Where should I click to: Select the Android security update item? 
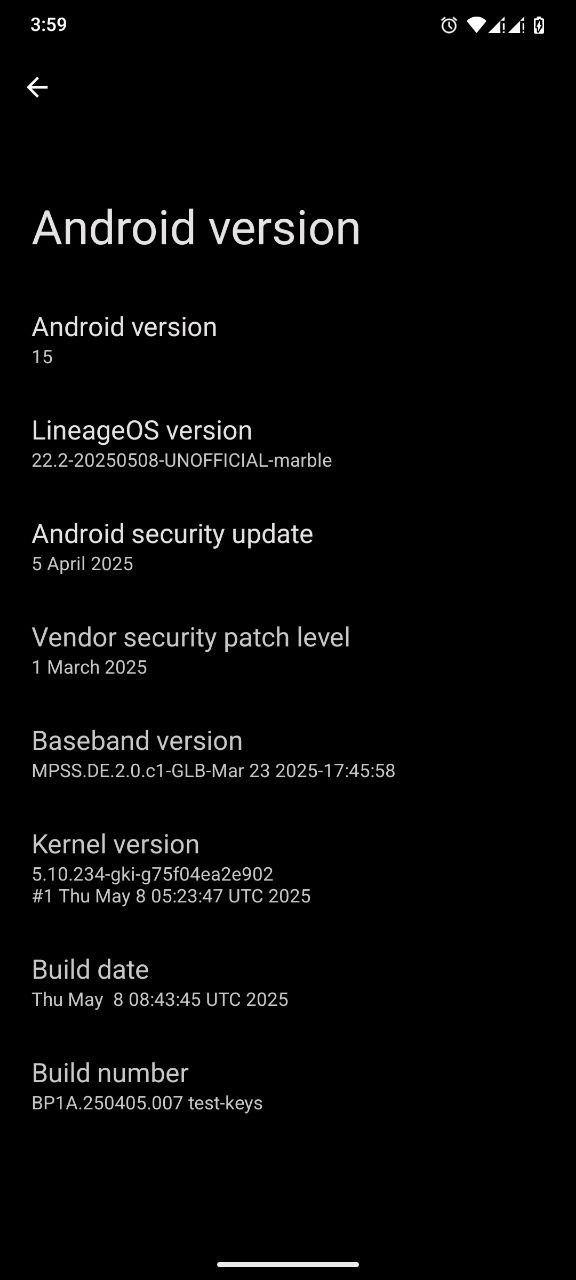coord(288,548)
